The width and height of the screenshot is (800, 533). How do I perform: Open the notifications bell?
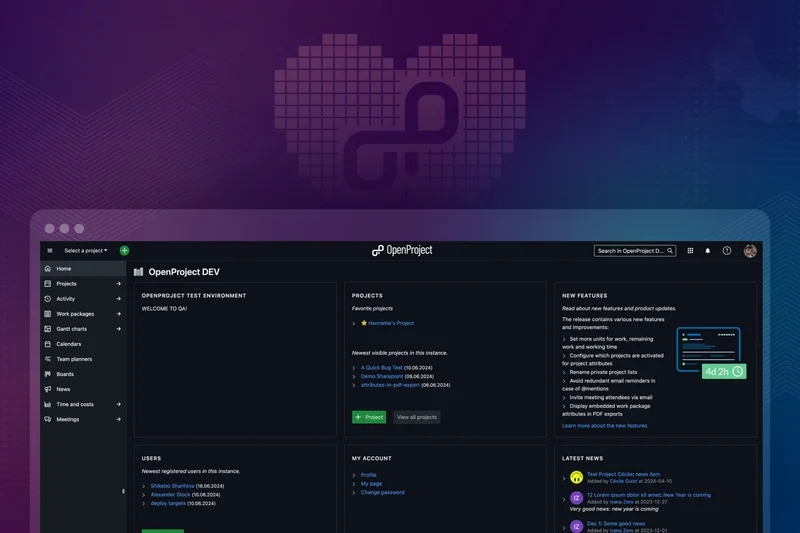(x=708, y=251)
